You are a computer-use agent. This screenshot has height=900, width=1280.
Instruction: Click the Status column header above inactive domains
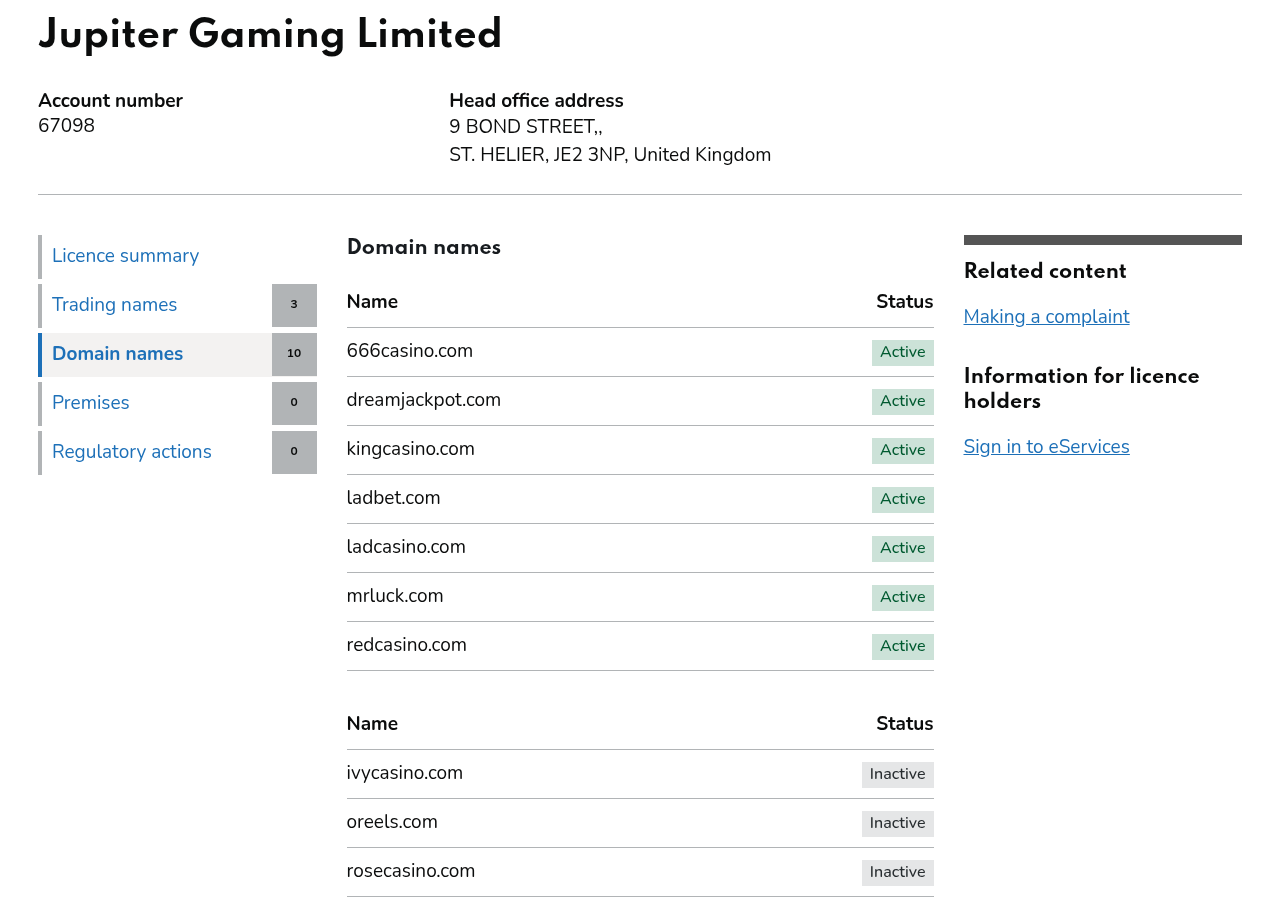[905, 724]
